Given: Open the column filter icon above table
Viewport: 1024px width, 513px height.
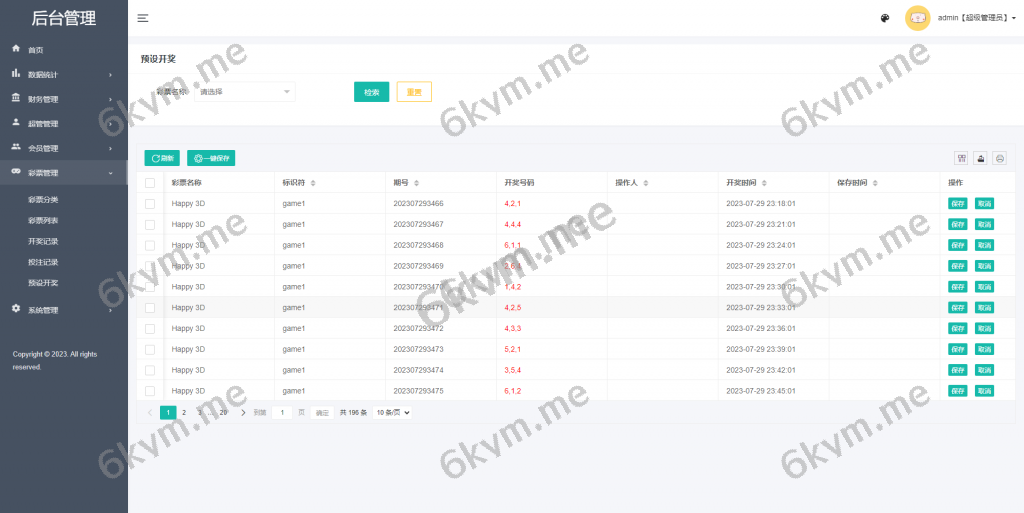Looking at the screenshot, I should coord(961,158).
